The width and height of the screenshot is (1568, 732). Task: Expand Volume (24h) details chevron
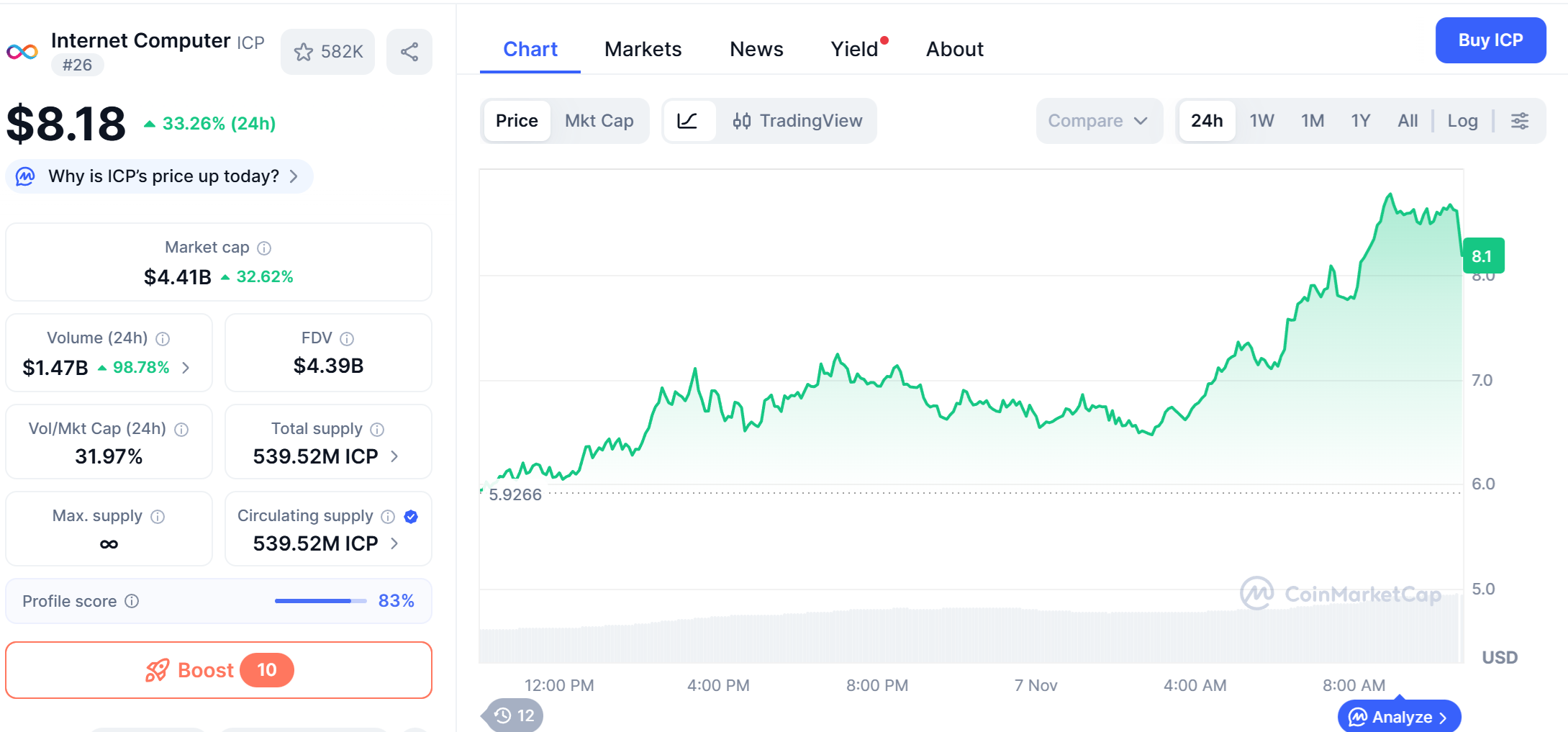coord(186,368)
